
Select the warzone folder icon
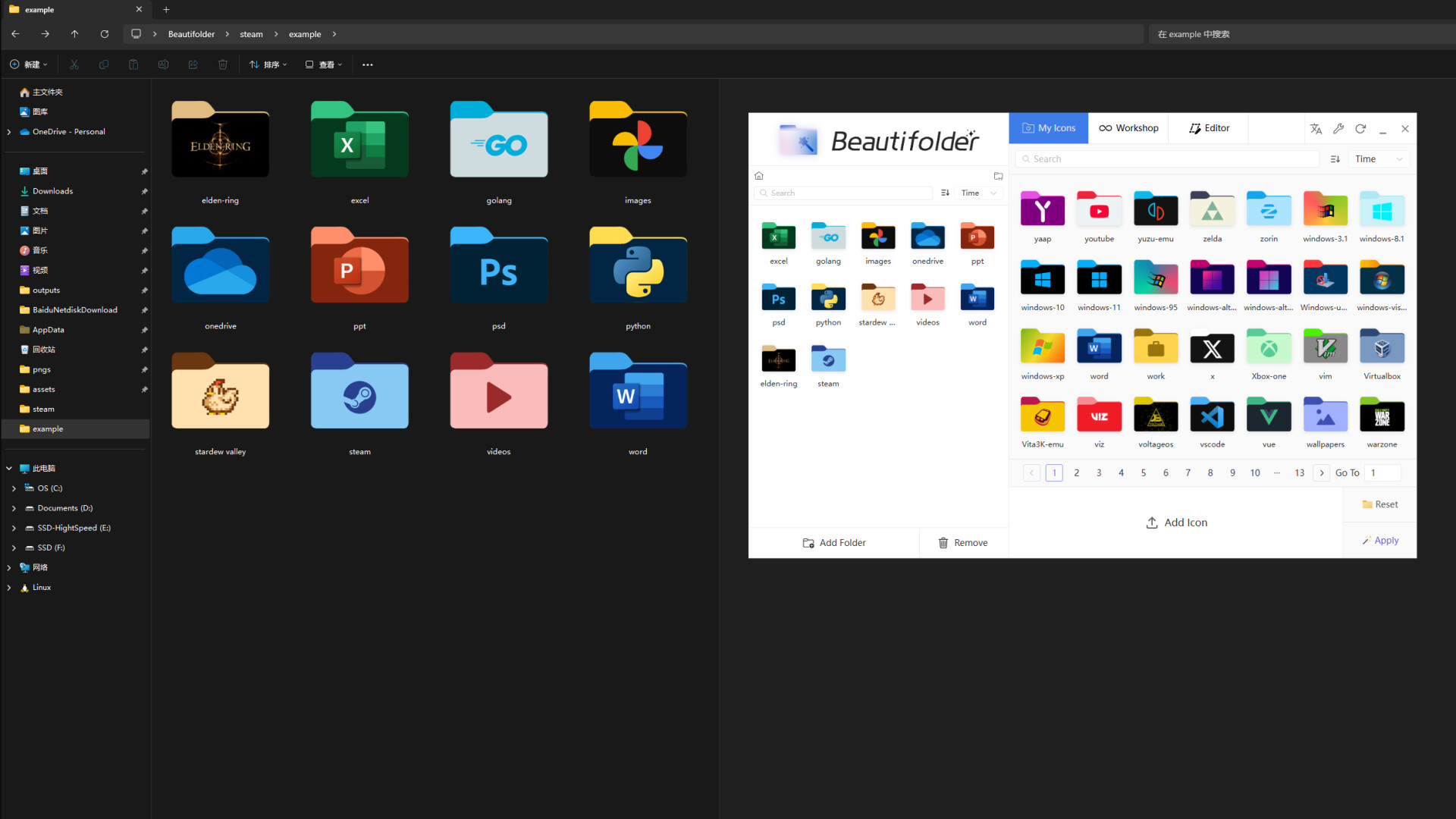click(x=1382, y=415)
